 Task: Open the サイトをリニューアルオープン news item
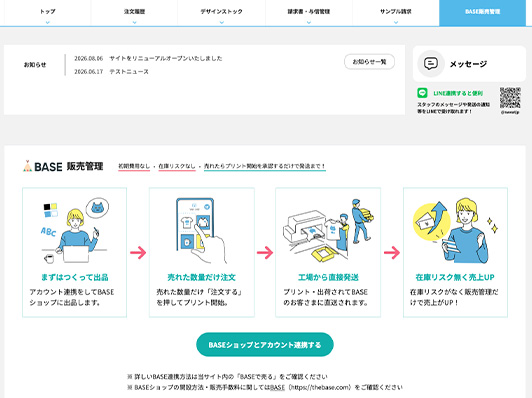tap(166, 58)
